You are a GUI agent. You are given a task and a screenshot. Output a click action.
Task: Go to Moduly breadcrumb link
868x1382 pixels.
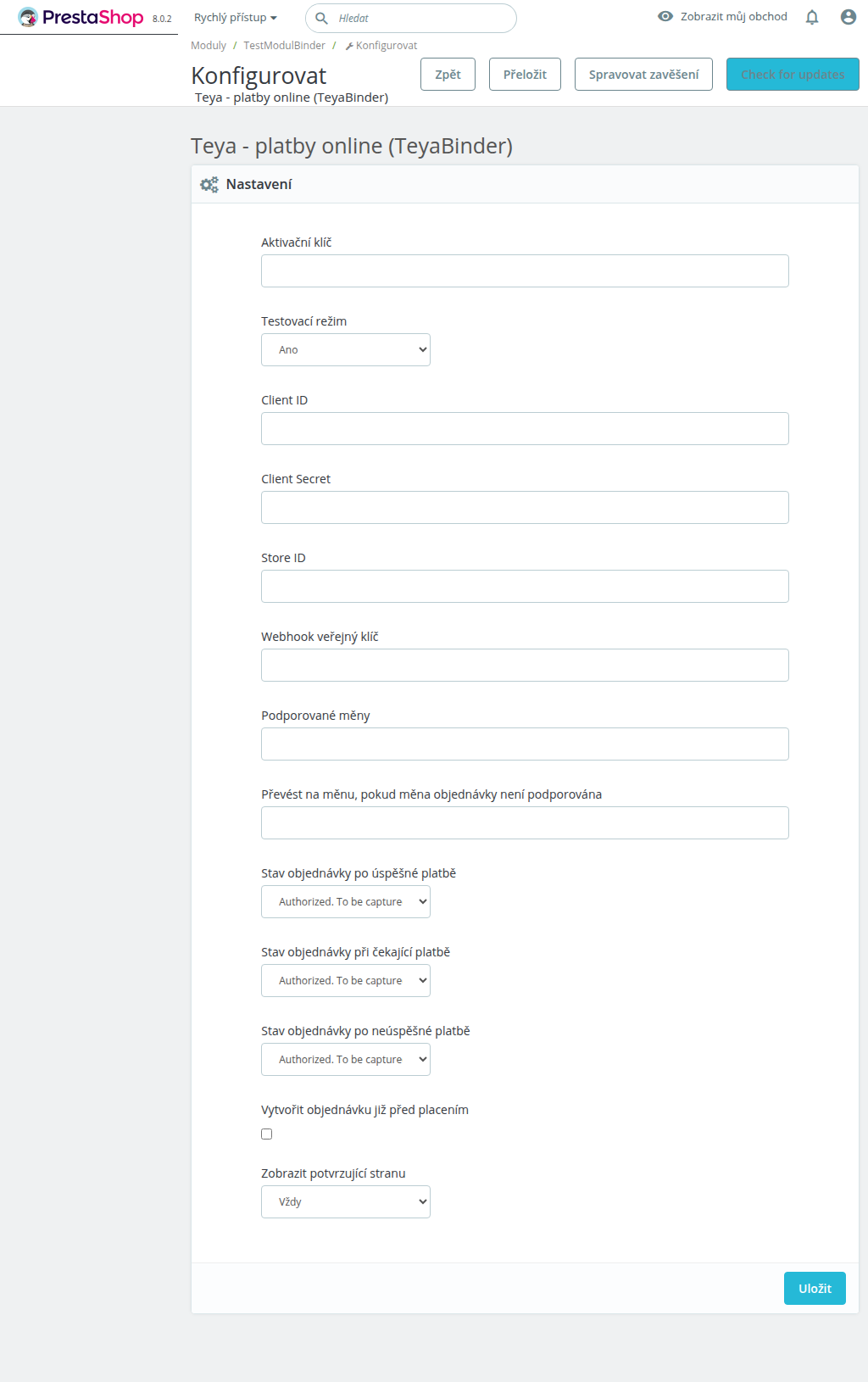[209, 46]
